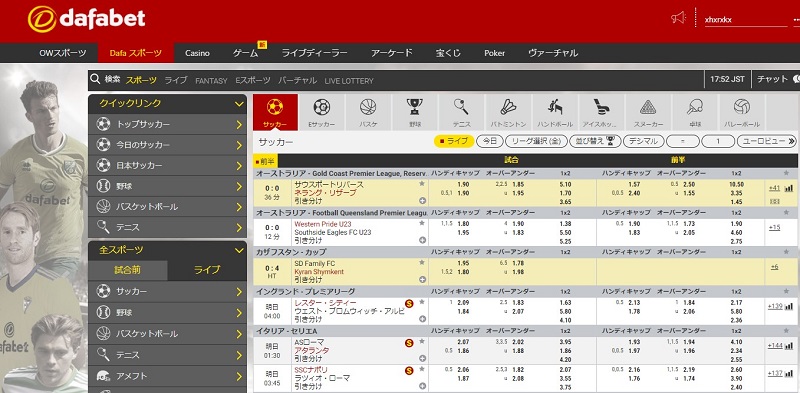
Task: Select the バレーボール ball icon
Action: coord(741,112)
